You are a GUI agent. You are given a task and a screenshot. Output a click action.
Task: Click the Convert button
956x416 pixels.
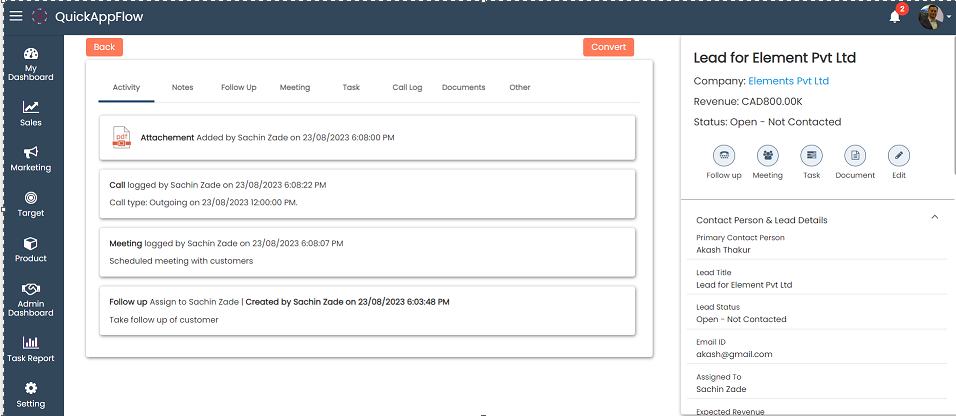tap(608, 47)
